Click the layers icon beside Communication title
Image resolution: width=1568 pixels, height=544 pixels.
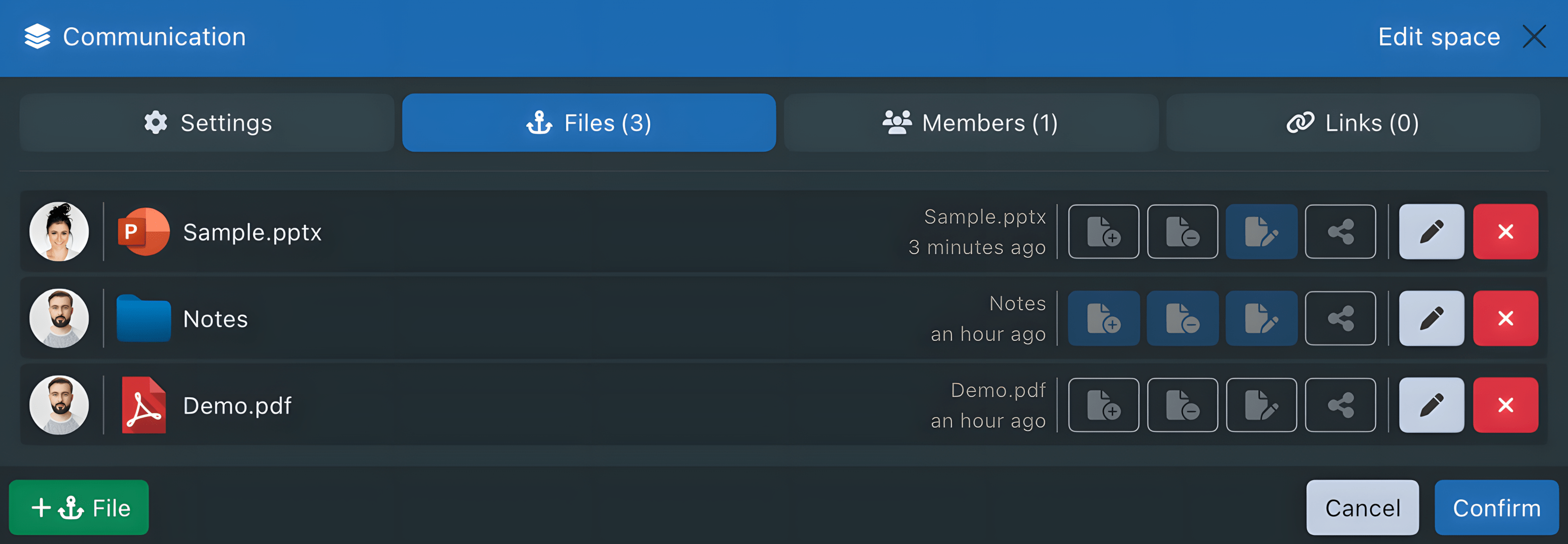click(37, 36)
